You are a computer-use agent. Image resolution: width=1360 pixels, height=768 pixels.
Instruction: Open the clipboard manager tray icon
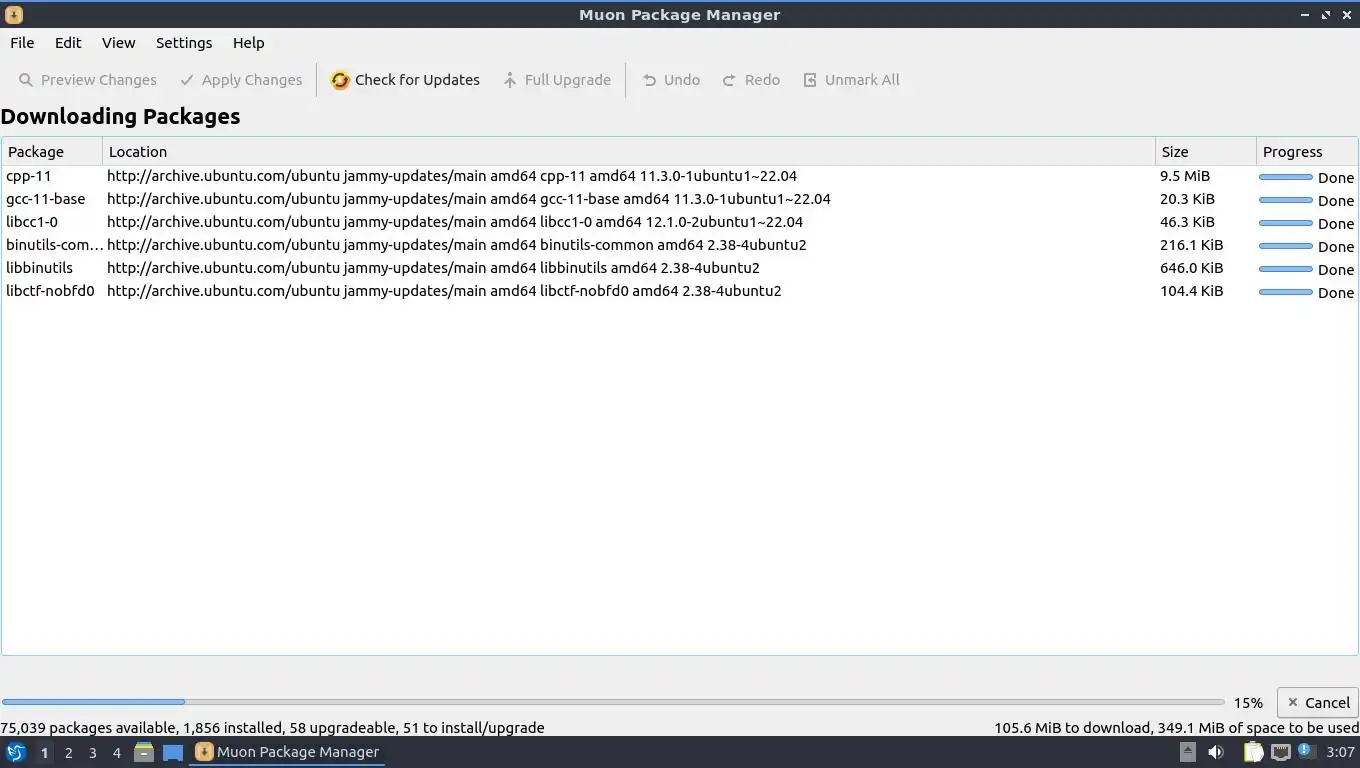click(1254, 752)
